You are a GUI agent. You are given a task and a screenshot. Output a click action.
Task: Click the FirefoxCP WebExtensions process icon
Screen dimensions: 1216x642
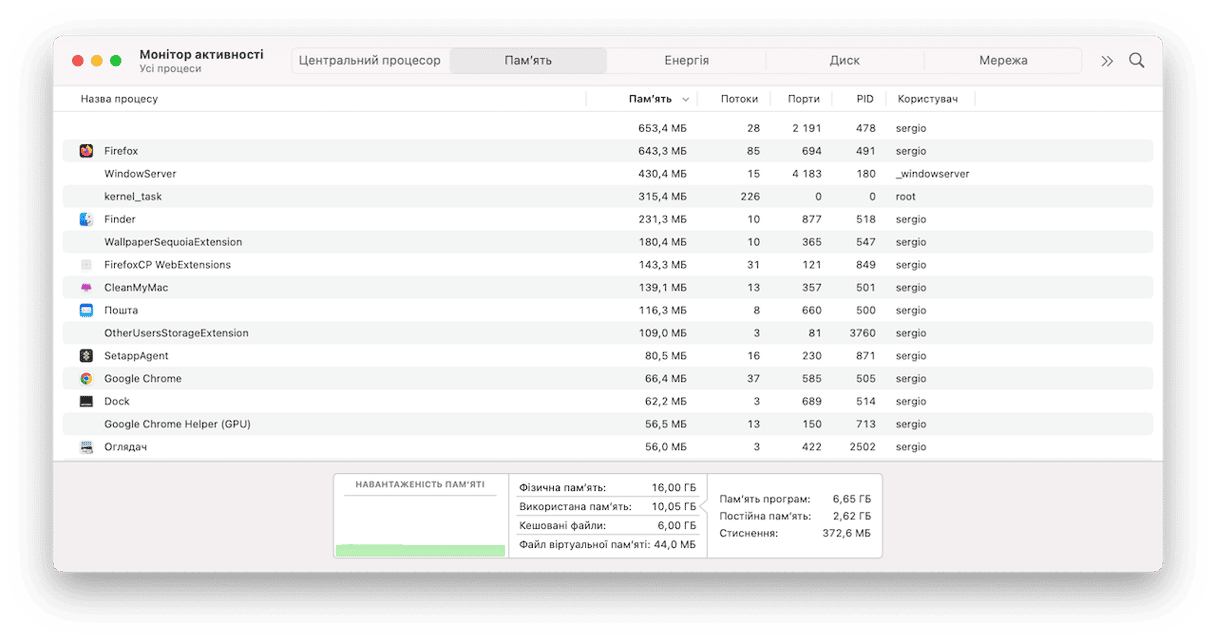(x=86, y=265)
